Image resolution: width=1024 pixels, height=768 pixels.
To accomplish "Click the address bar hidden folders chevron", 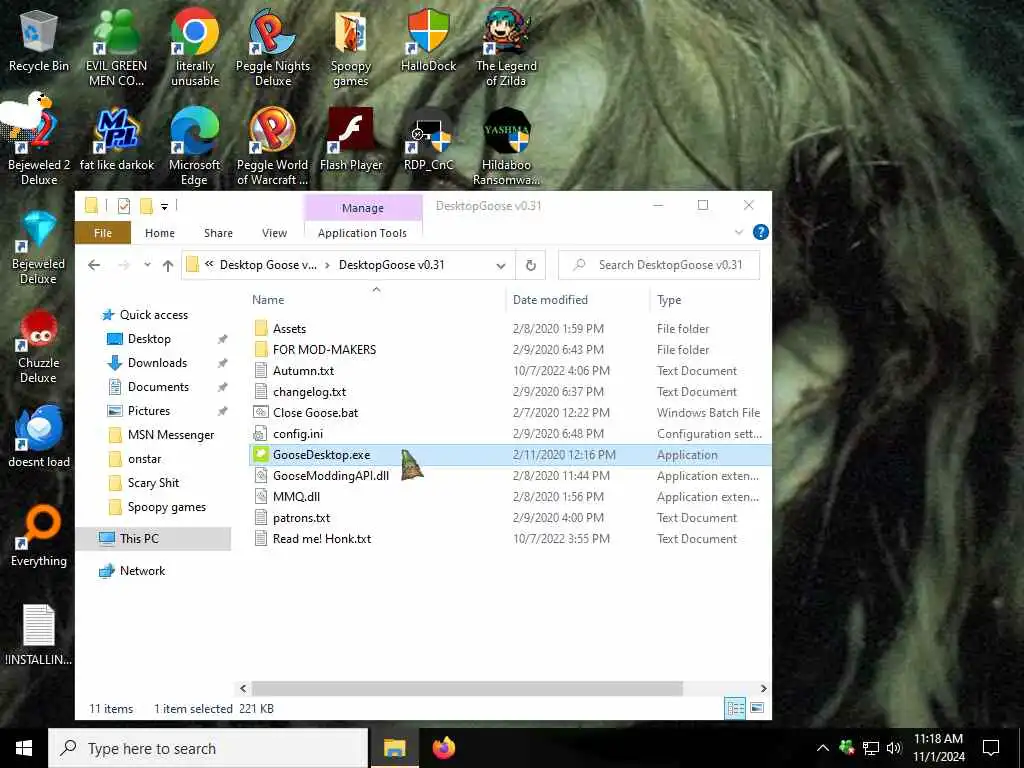I will (x=209, y=264).
